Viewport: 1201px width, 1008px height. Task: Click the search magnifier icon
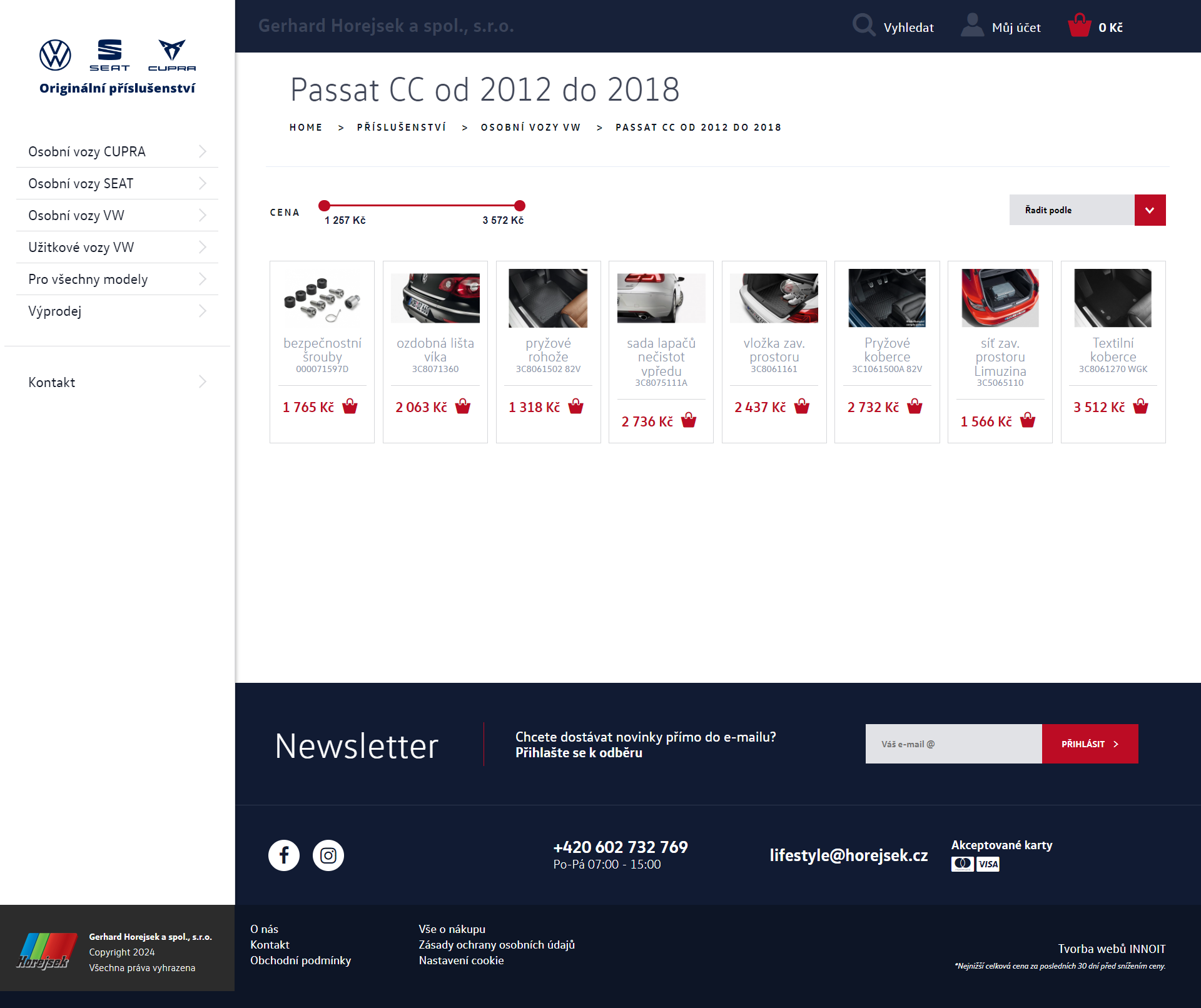[863, 26]
